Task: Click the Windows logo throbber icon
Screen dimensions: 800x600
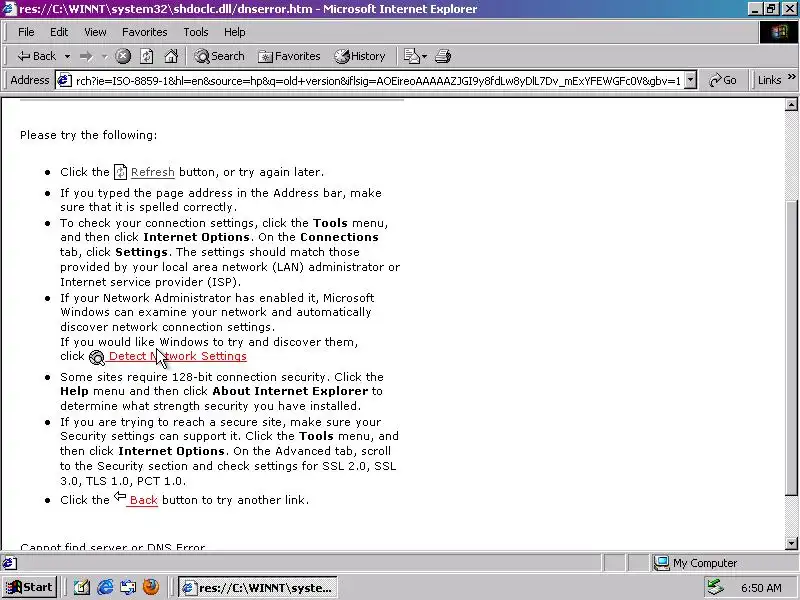Action: coord(779,32)
